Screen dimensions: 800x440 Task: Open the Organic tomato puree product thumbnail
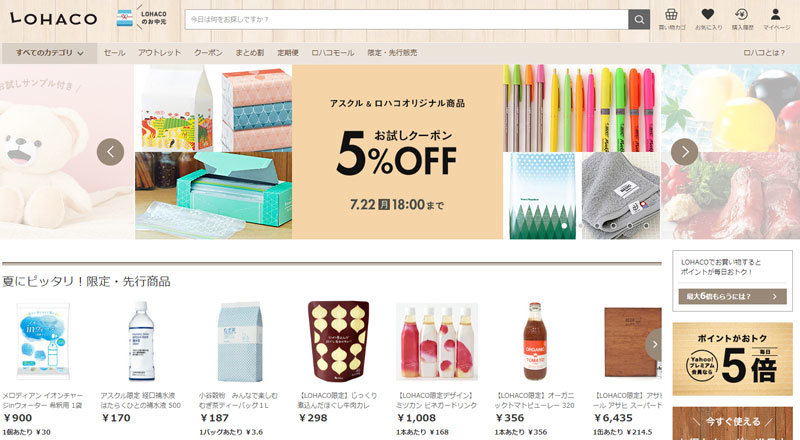535,341
